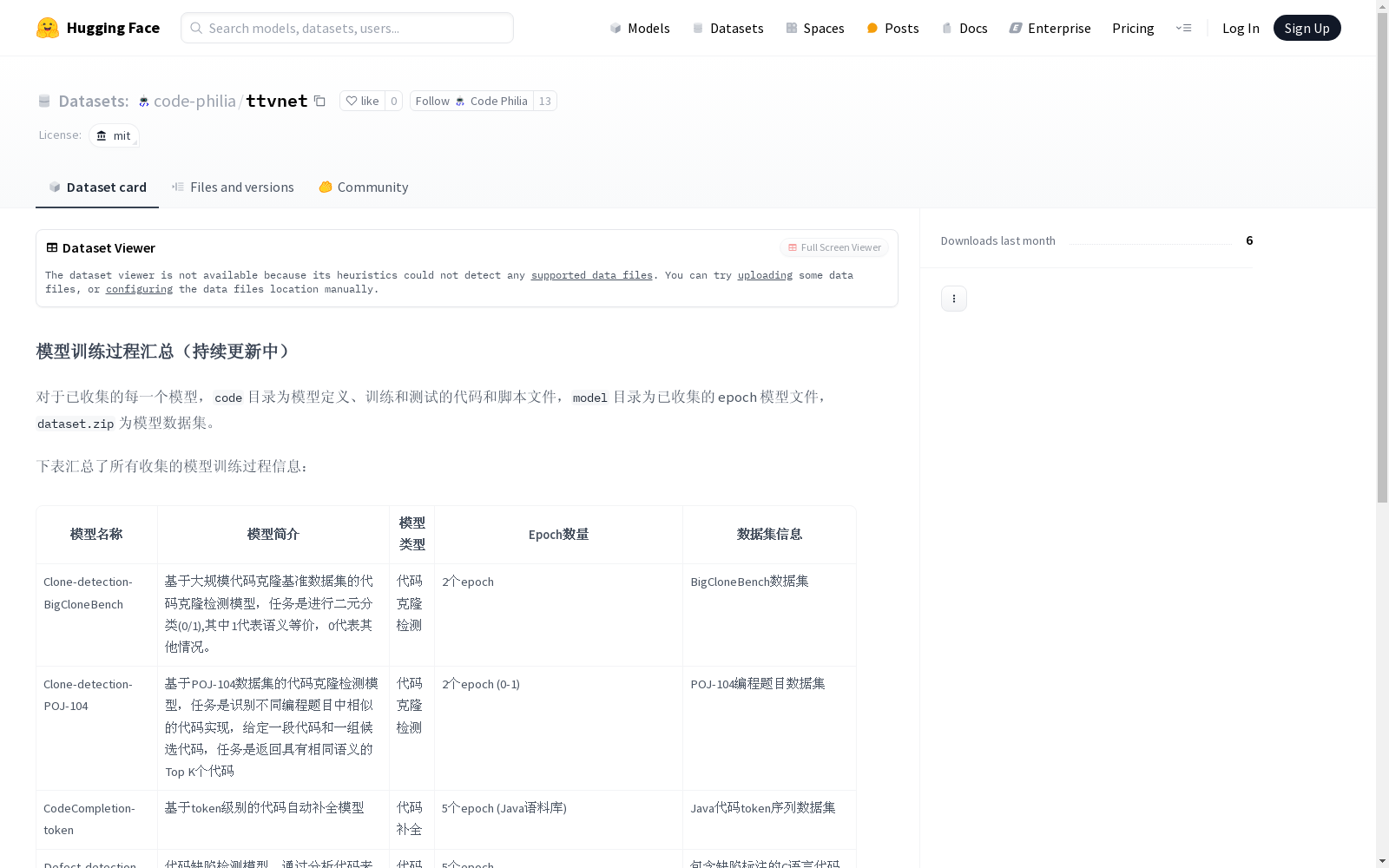The image size is (1389, 868).
Task: Click BigCloneBench数据集 cell
Action: click(769, 615)
